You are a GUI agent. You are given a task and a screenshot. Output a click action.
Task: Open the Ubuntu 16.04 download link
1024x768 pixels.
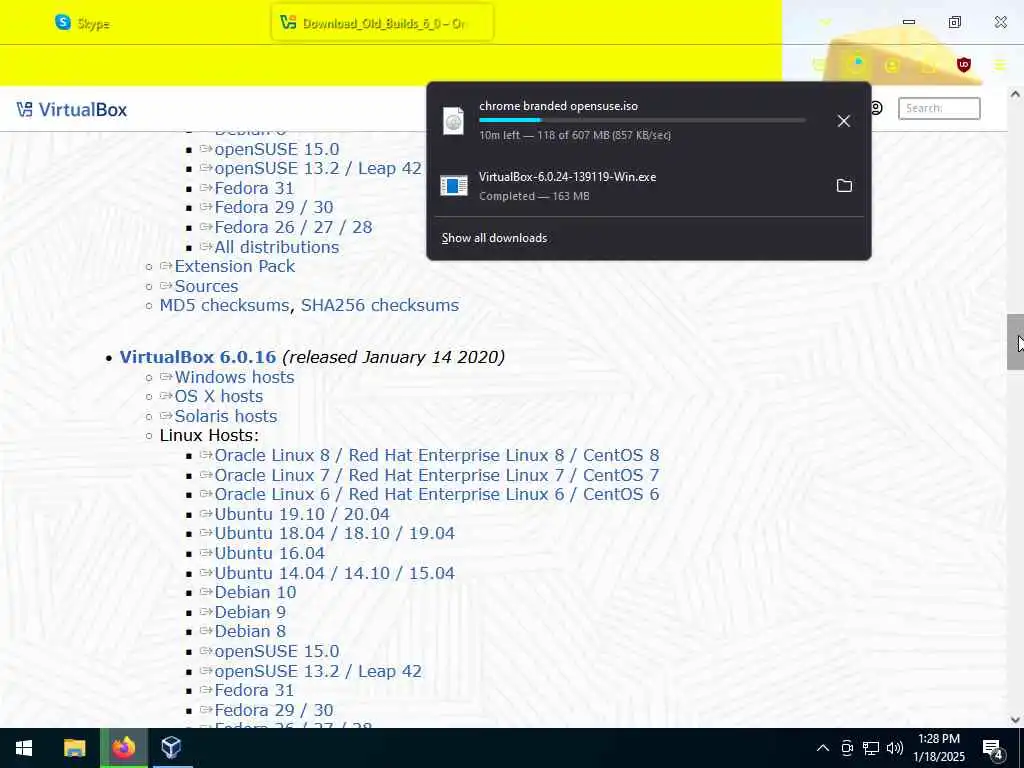pos(270,553)
